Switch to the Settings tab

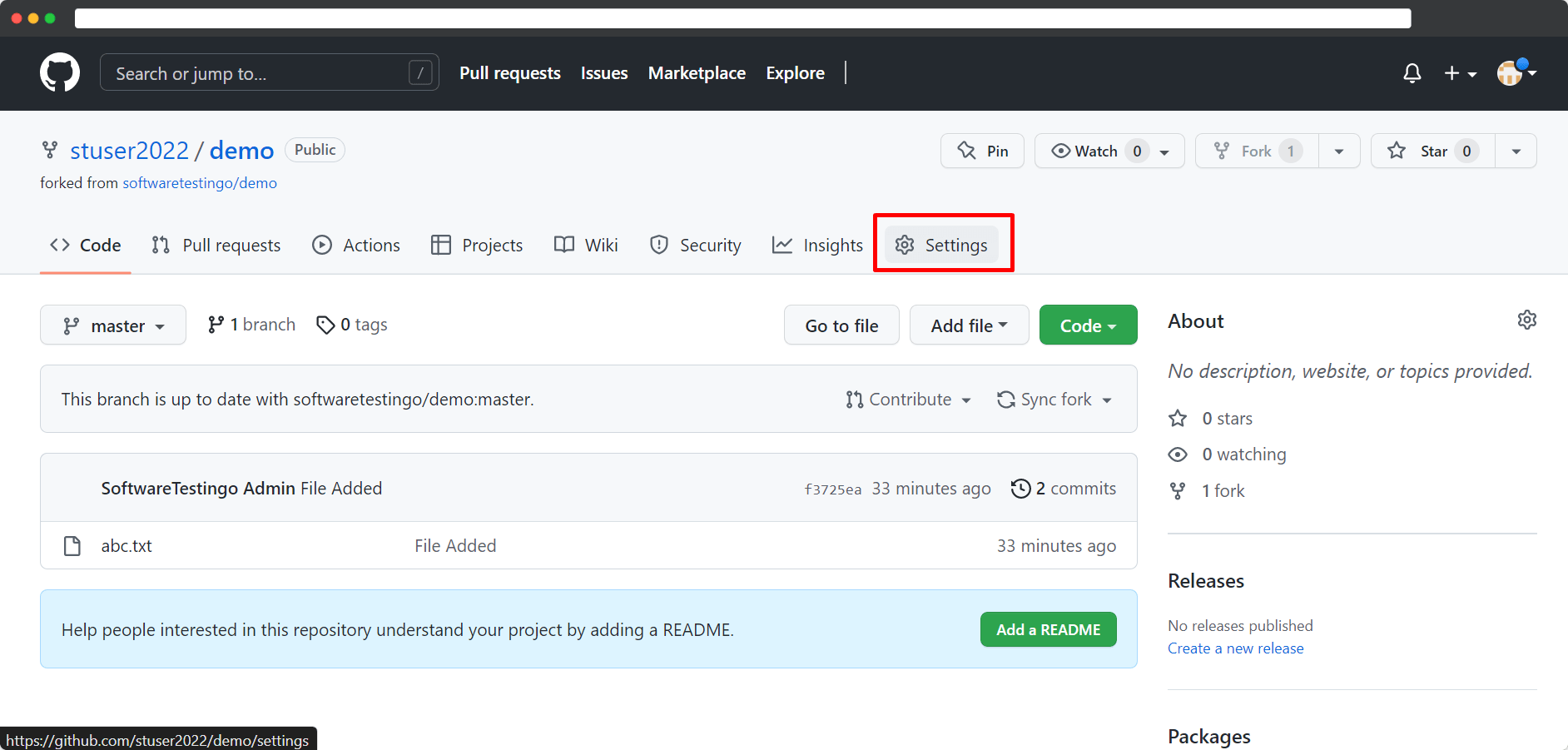point(941,245)
